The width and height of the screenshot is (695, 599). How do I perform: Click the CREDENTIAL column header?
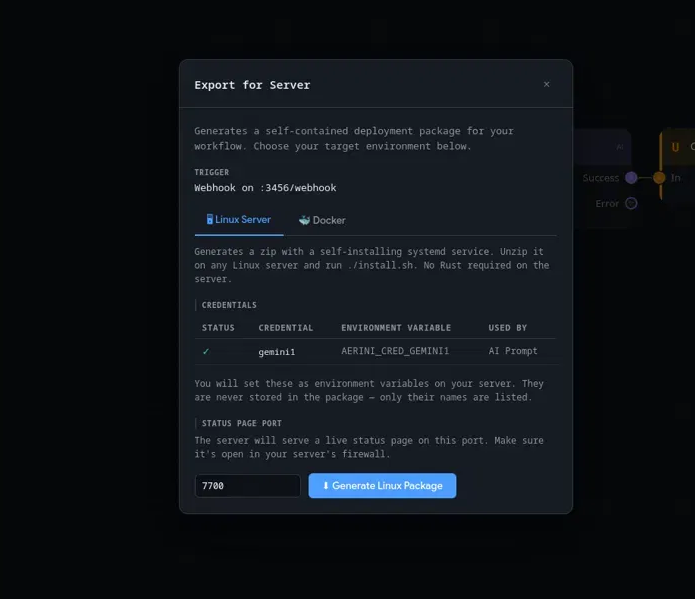285,328
